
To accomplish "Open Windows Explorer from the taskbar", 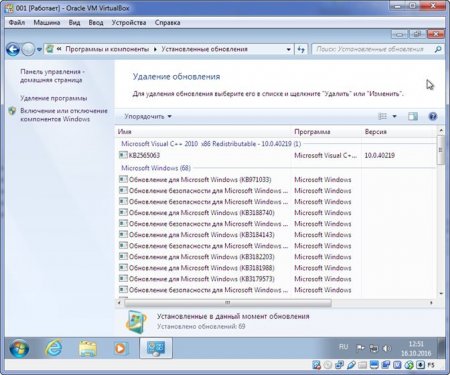I will (x=87, y=349).
